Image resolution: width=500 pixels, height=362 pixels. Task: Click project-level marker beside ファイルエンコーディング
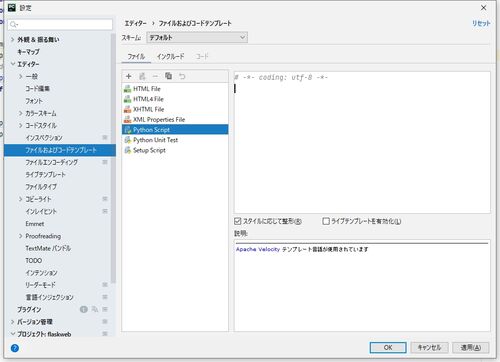click(x=105, y=162)
